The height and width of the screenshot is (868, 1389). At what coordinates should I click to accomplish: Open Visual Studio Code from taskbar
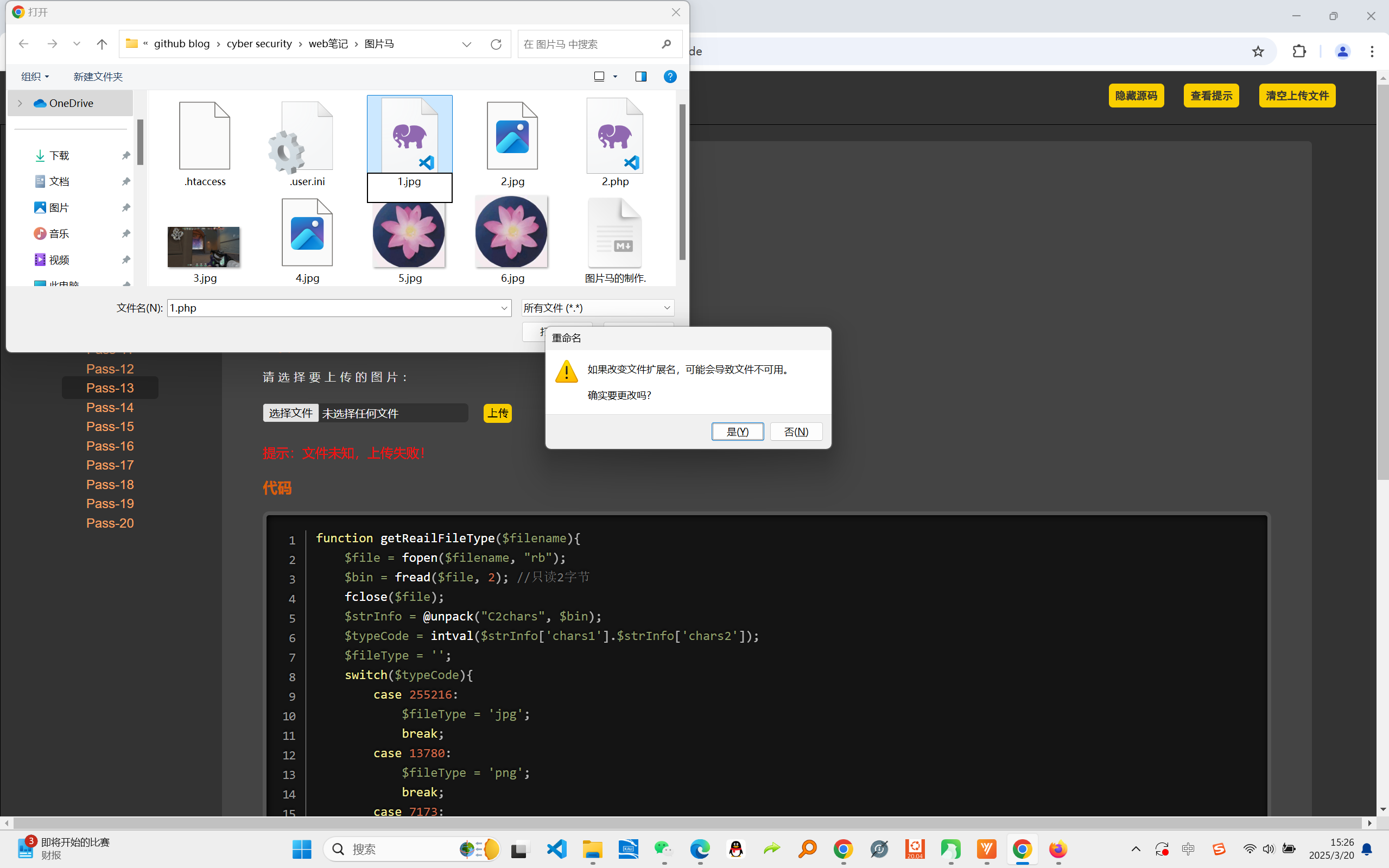(556, 848)
